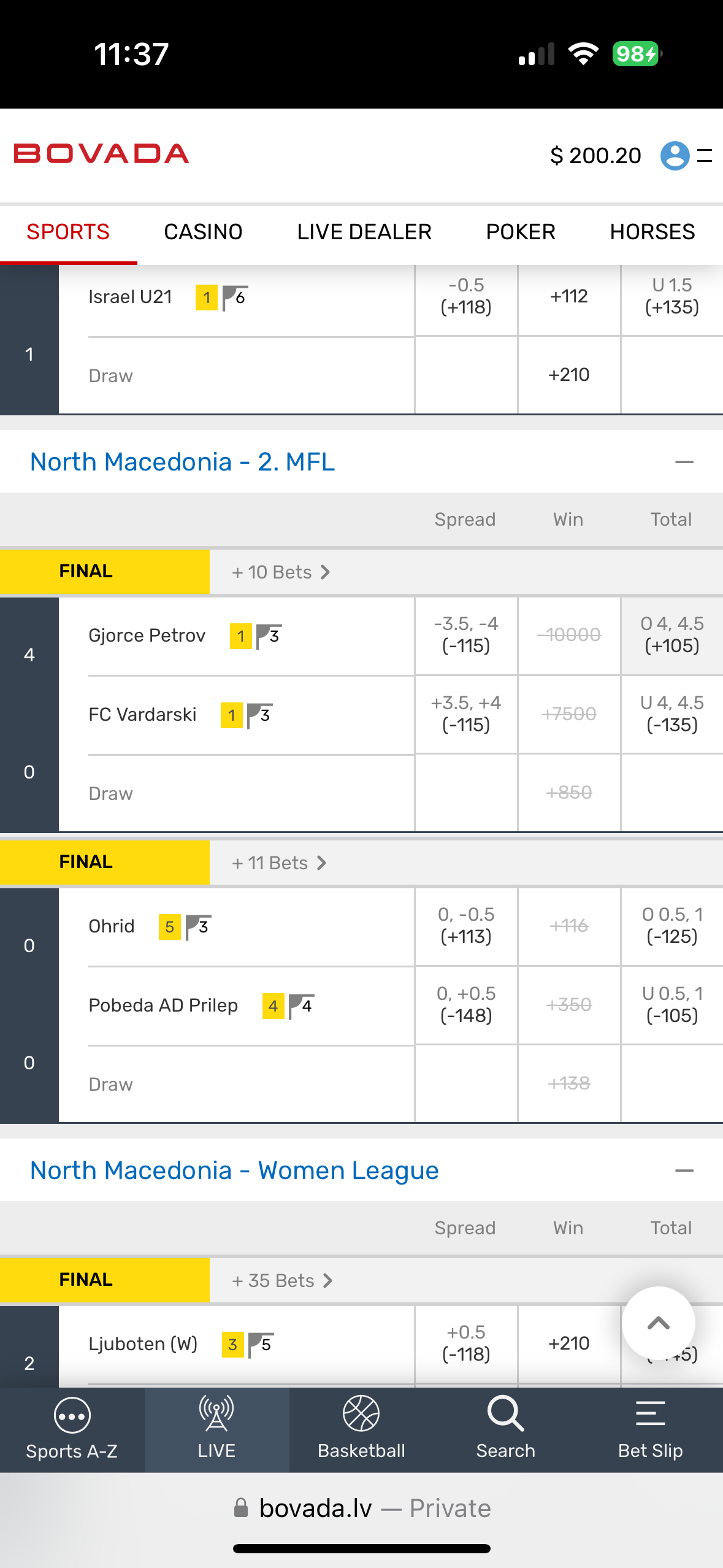Tap corner flag icon for Gjorce Petrov

coord(269,636)
